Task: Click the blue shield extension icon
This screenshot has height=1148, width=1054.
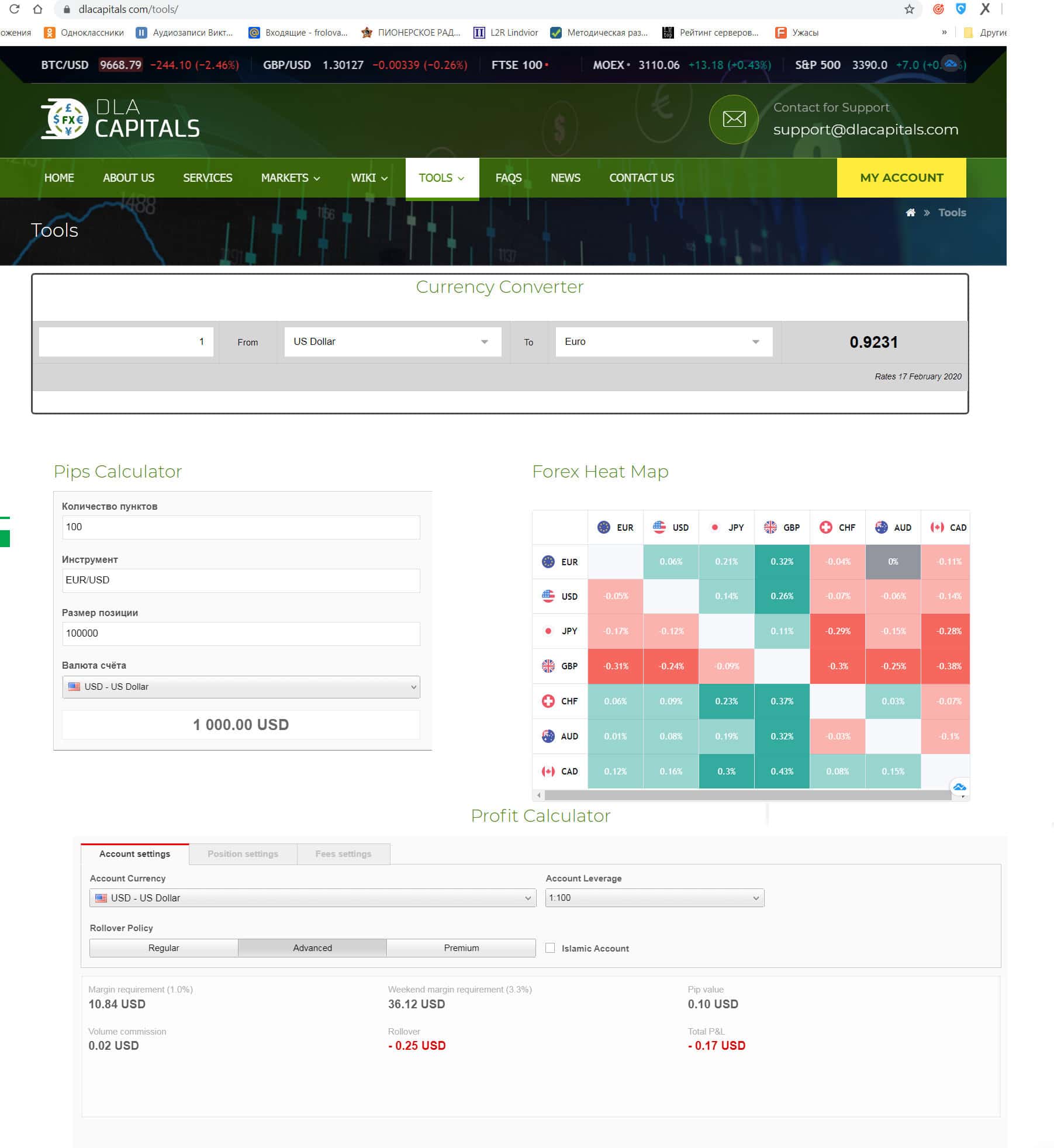Action: 960,9
